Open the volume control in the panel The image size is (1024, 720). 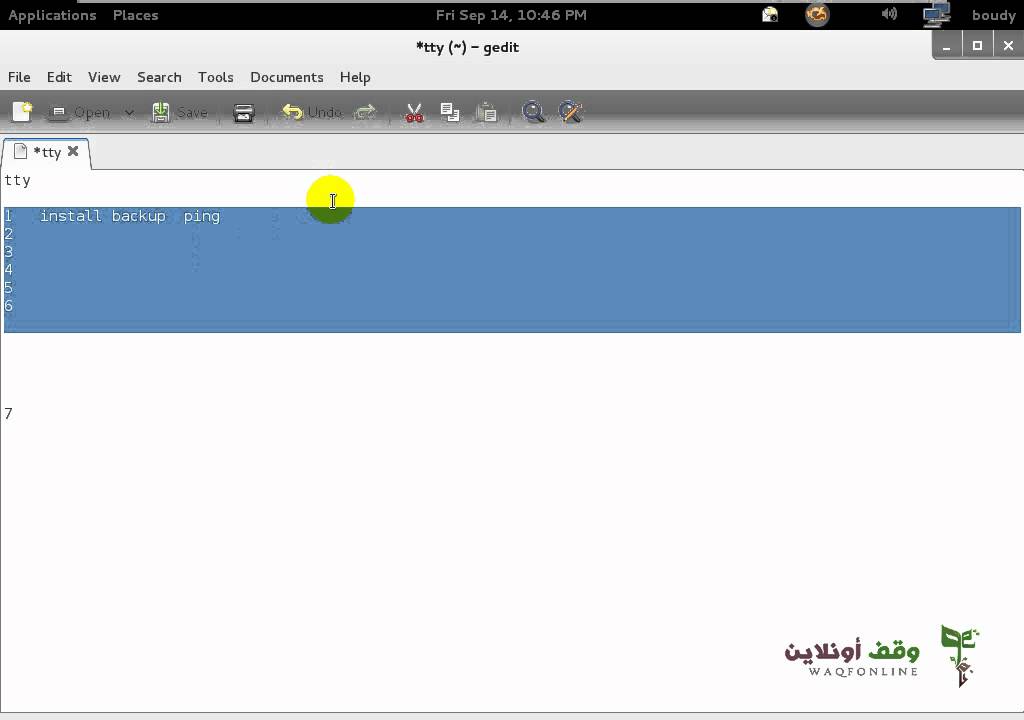889,14
